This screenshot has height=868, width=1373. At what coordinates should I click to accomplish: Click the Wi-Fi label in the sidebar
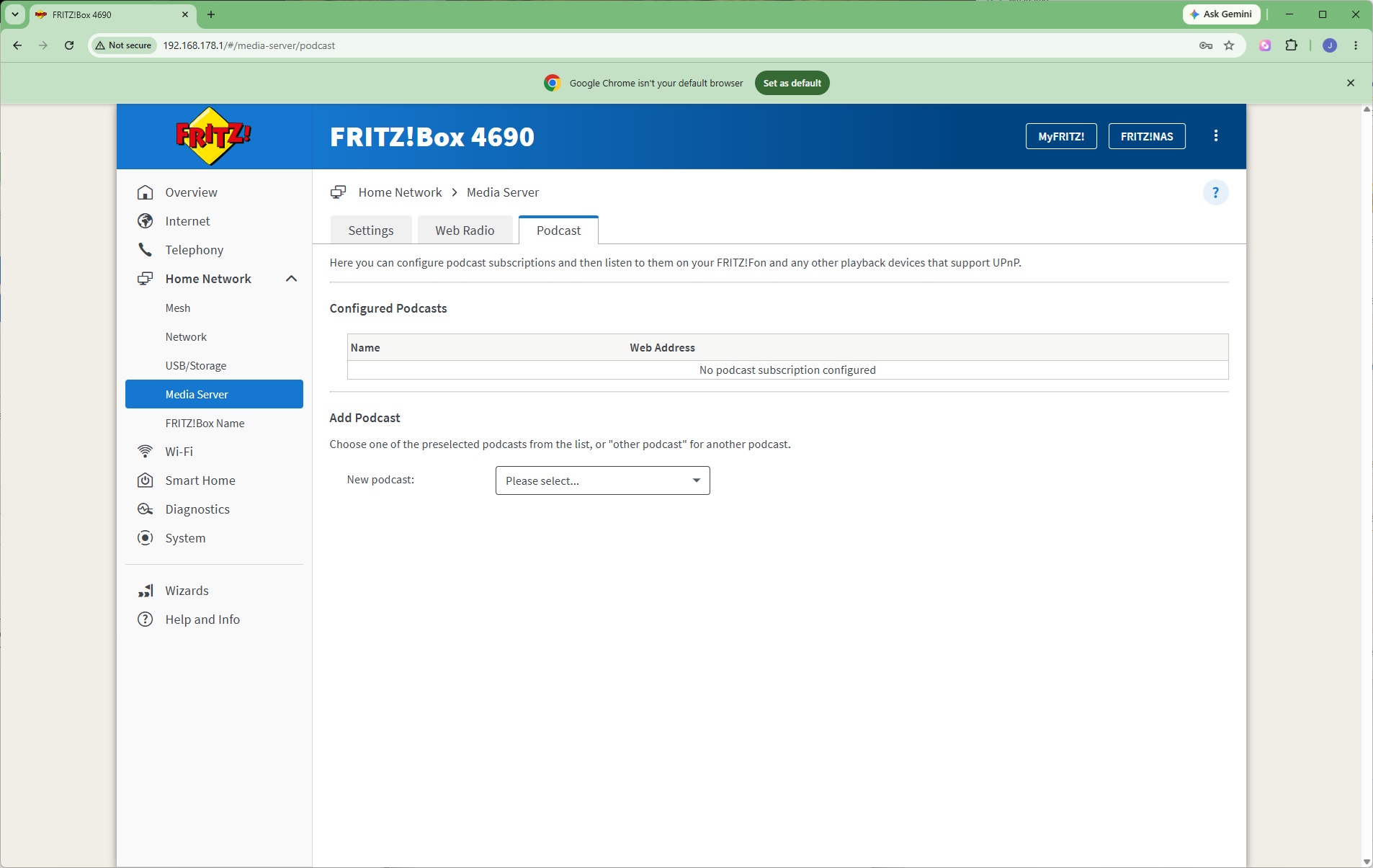click(x=179, y=452)
